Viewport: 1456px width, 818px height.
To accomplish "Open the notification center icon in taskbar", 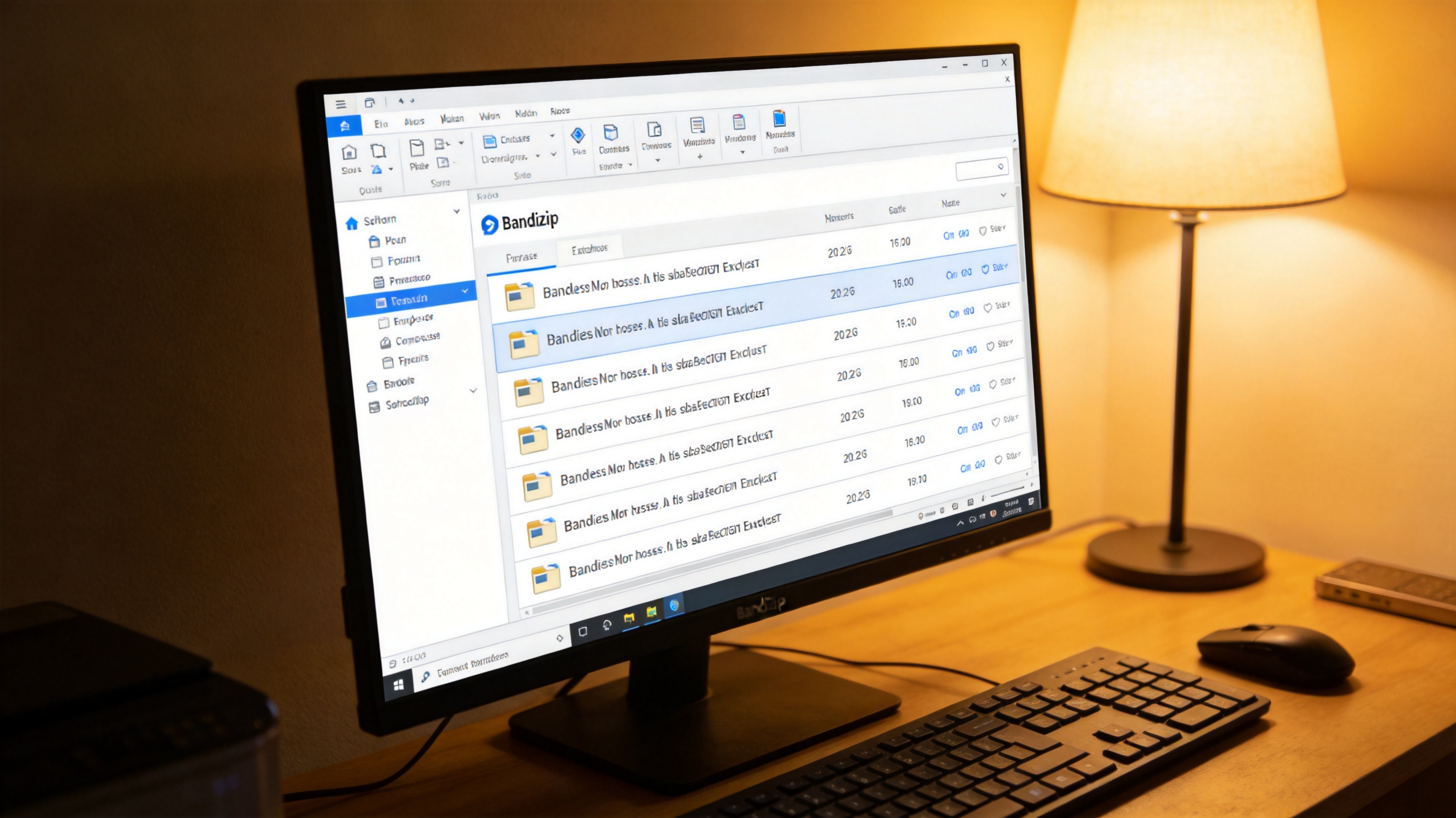I will 1031,502.
